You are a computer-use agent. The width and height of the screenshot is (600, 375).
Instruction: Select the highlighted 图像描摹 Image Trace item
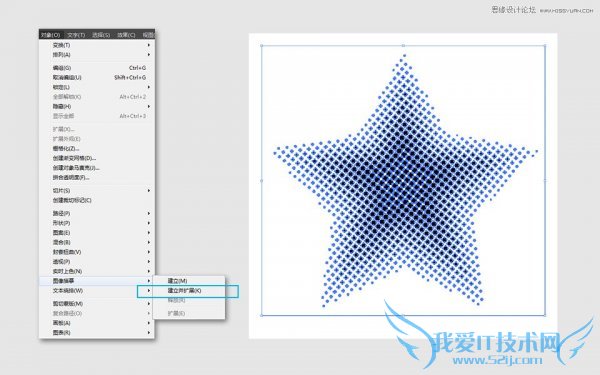97,281
